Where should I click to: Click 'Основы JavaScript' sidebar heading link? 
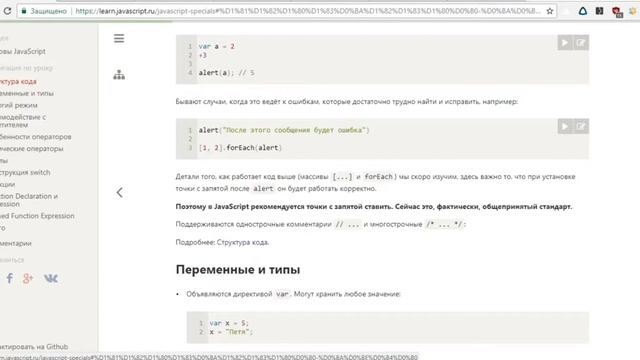(x=23, y=51)
